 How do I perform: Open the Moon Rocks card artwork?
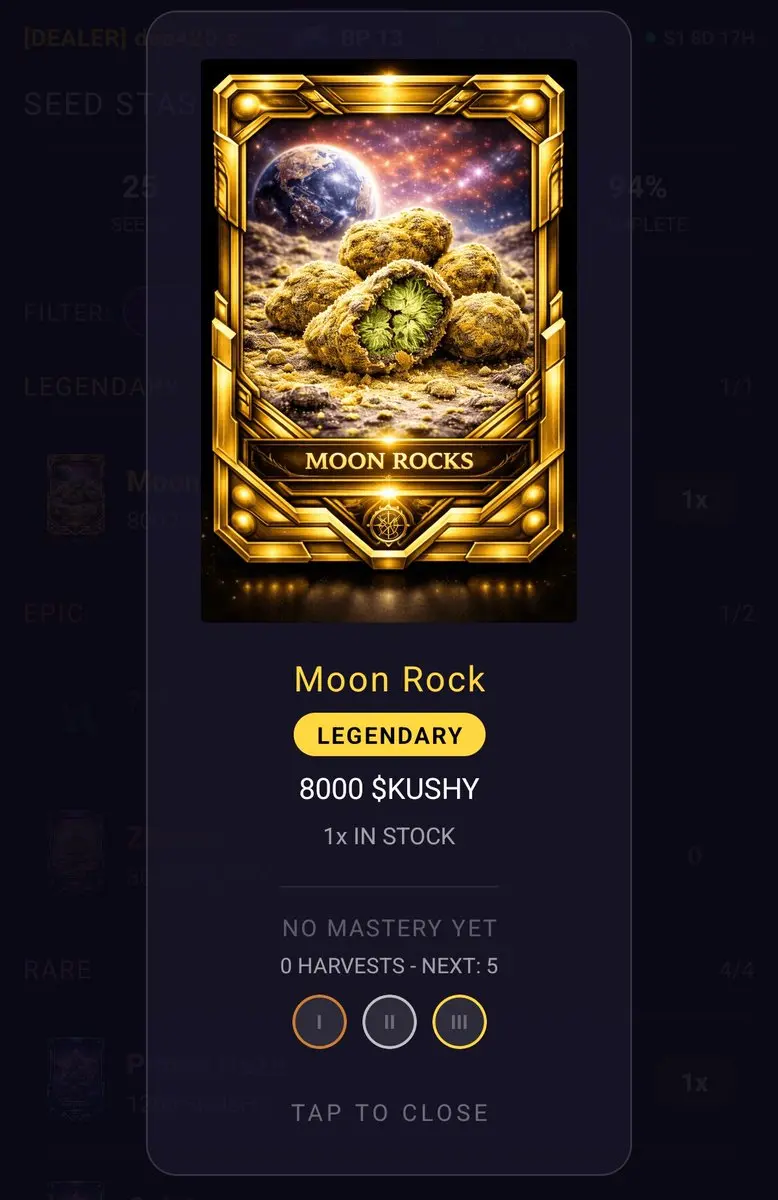[389, 340]
